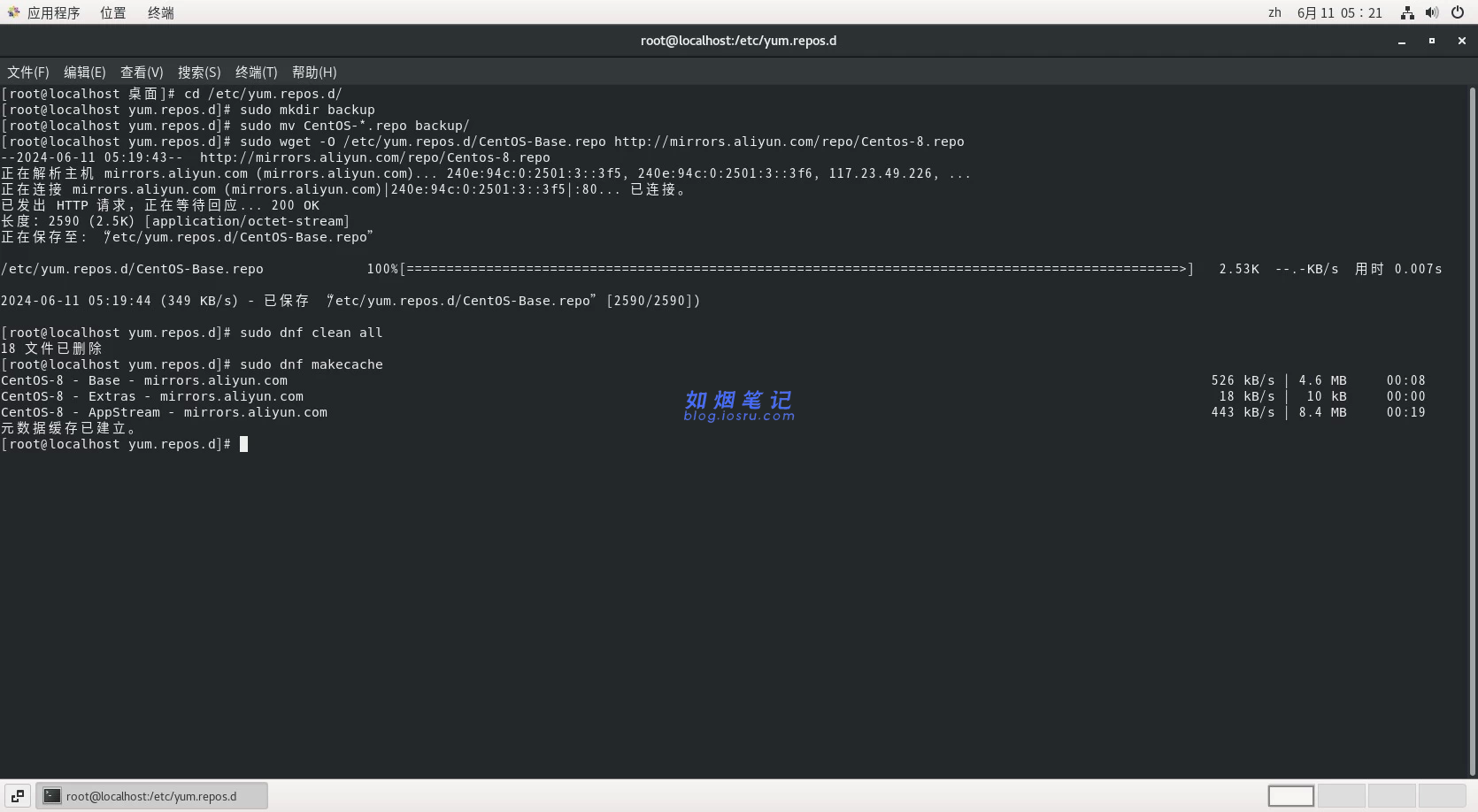Click the '200 OK' HTTP response text
Viewport: 1478px width, 812px height.
click(295, 205)
